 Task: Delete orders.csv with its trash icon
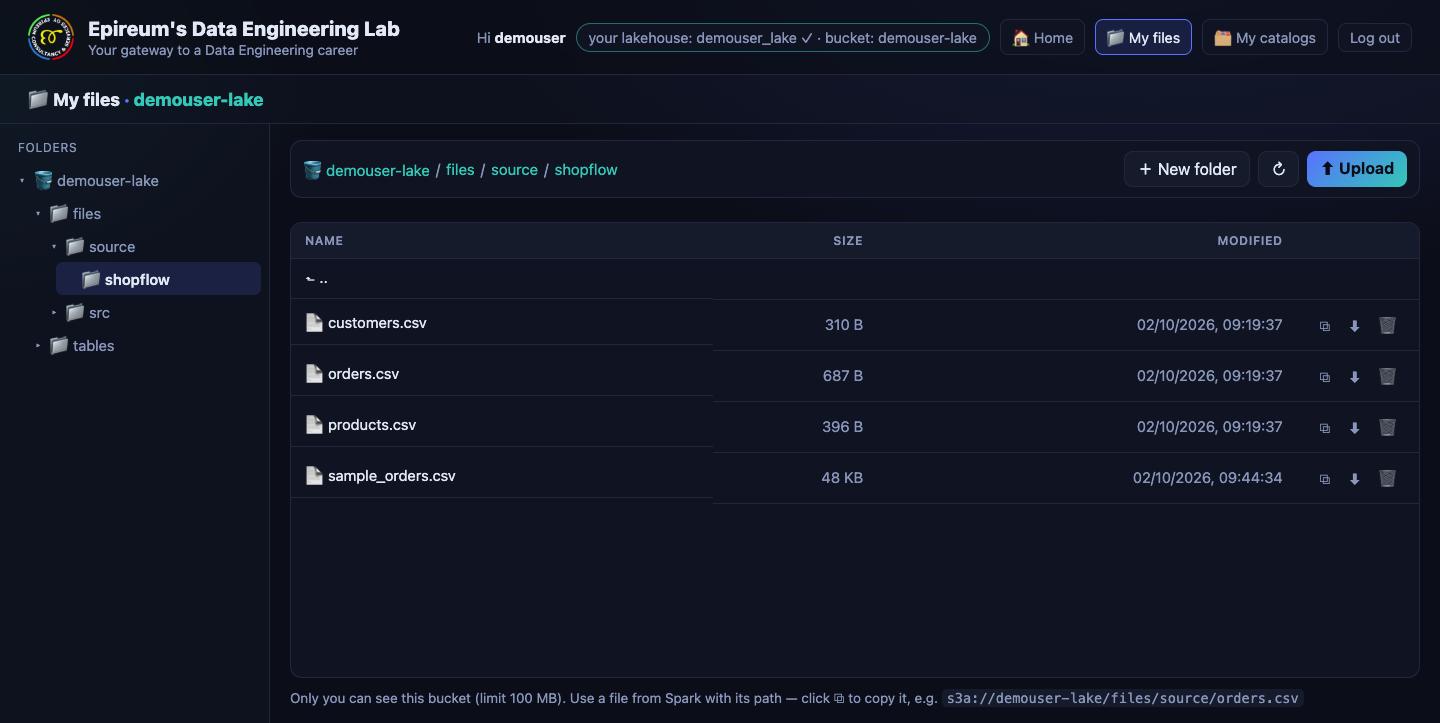(x=1387, y=376)
